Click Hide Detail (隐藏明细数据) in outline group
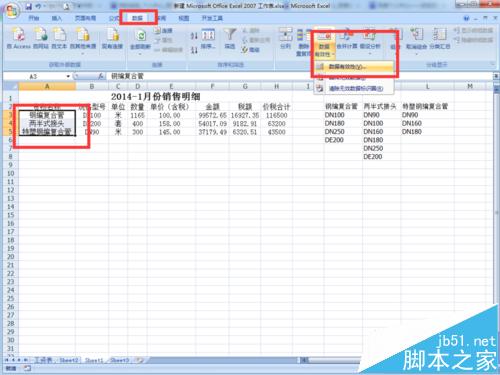The height and width of the screenshot is (375, 500). pyautogui.click(x=474, y=40)
